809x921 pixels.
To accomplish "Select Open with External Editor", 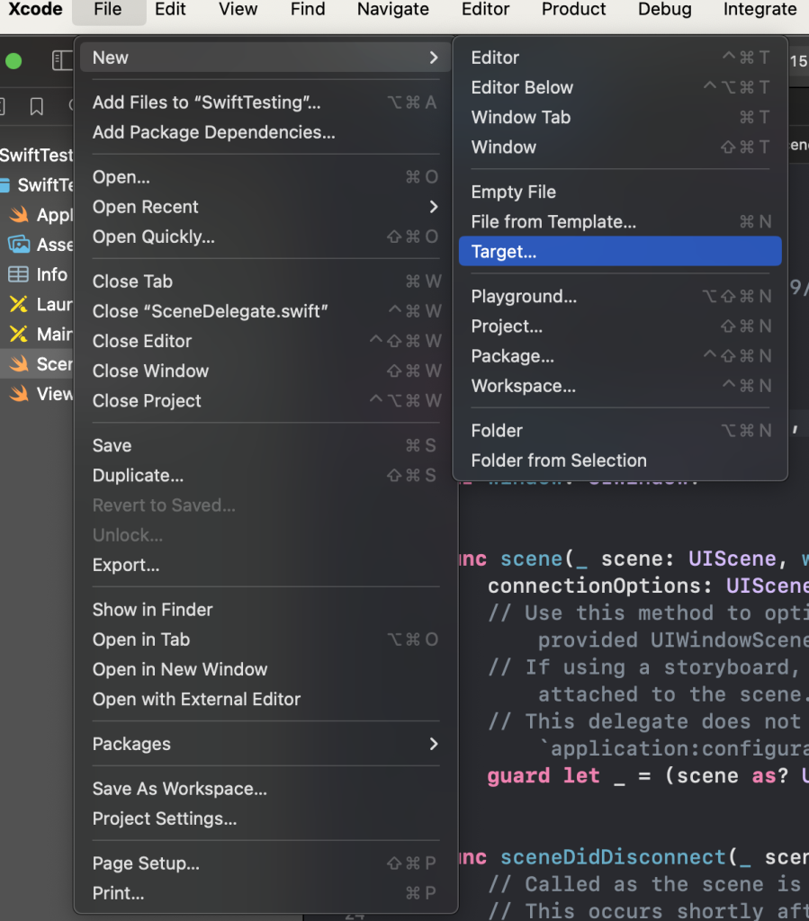I will pyautogui.click(x=266, y=699).
